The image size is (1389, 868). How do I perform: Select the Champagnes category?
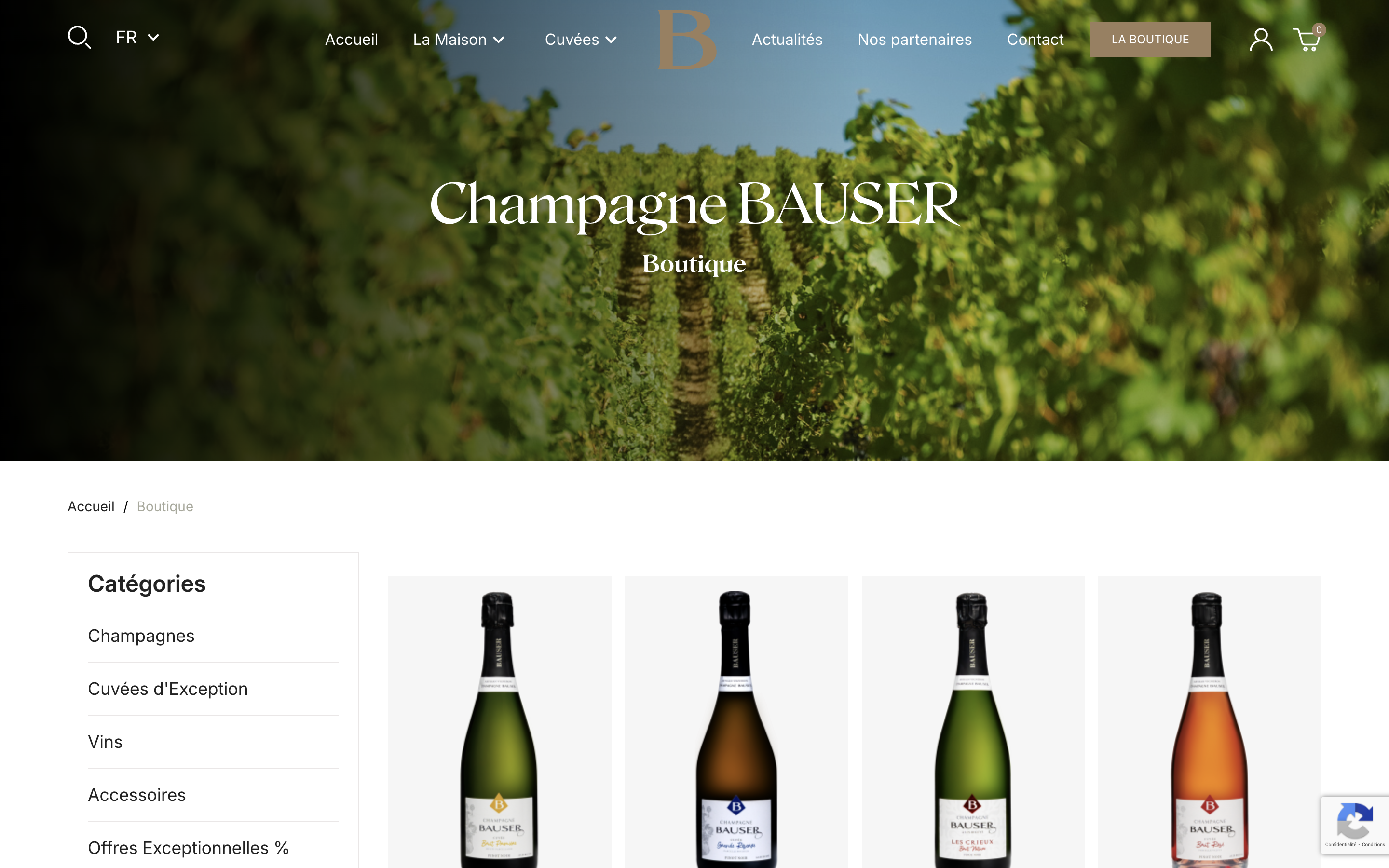[141, 636]
